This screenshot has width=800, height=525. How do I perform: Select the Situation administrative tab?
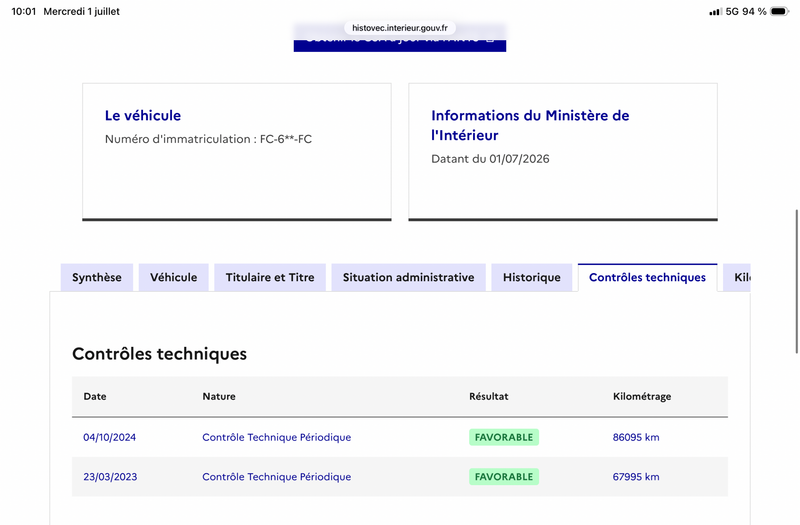coord(409,278)
